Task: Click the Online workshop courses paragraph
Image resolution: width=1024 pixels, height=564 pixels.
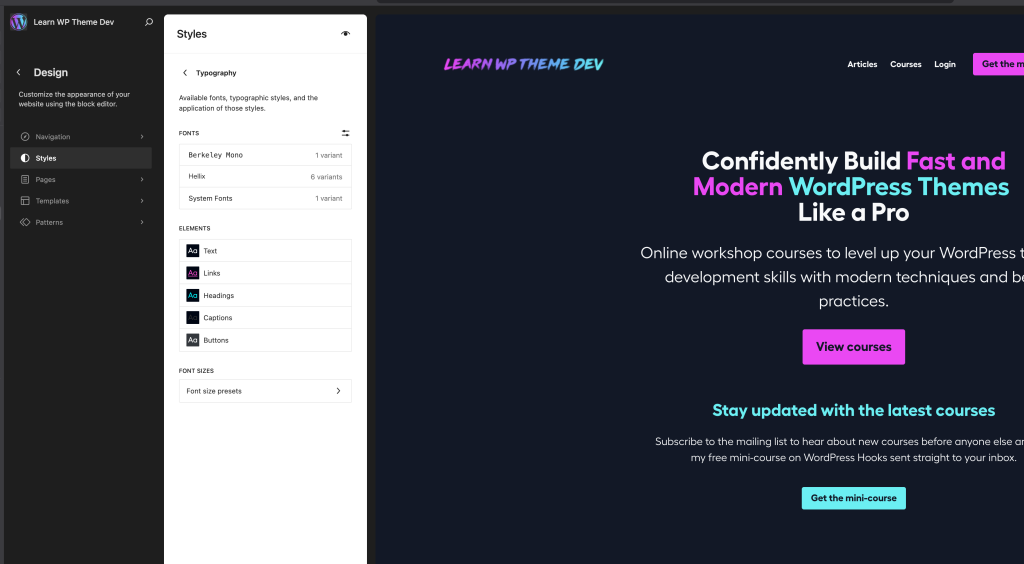Action: tap(832, 277)
